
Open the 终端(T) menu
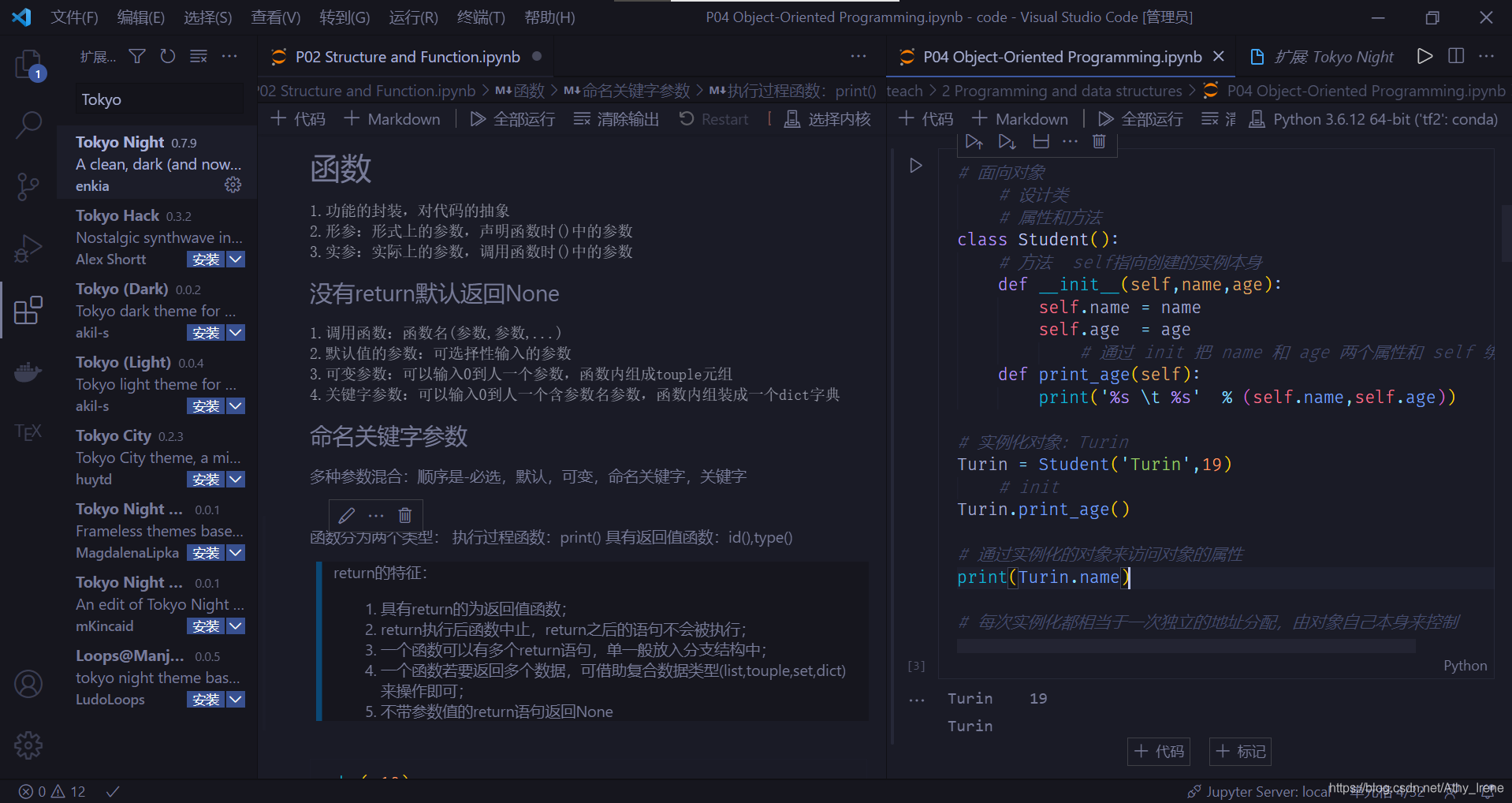tap(480, 17)
